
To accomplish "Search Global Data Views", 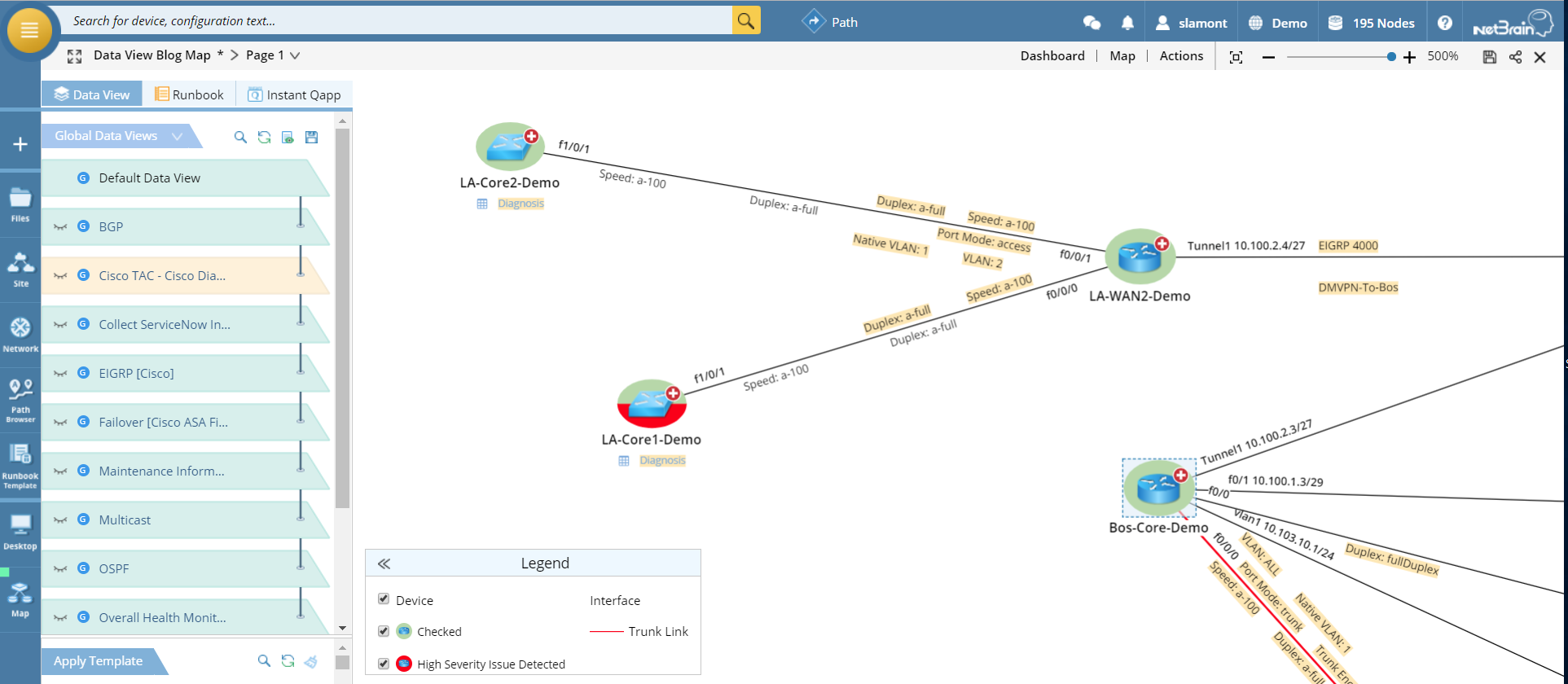I will 240,137.
